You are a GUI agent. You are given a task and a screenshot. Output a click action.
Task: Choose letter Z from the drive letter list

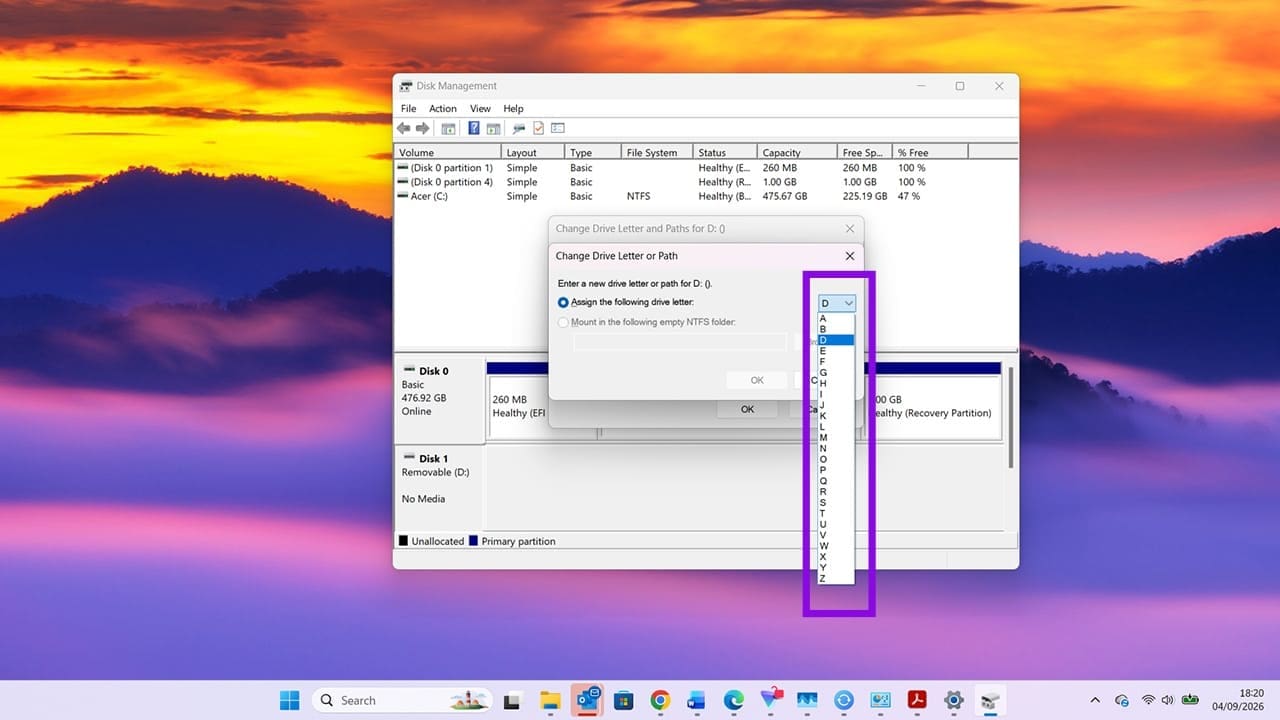tap(836, 578)
